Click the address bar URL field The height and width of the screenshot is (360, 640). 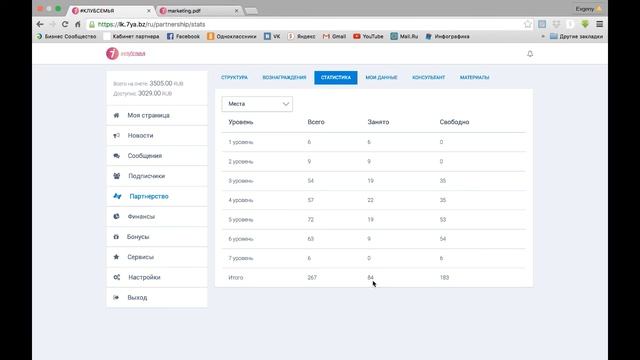pyautogui.click(x=306, y=24)
